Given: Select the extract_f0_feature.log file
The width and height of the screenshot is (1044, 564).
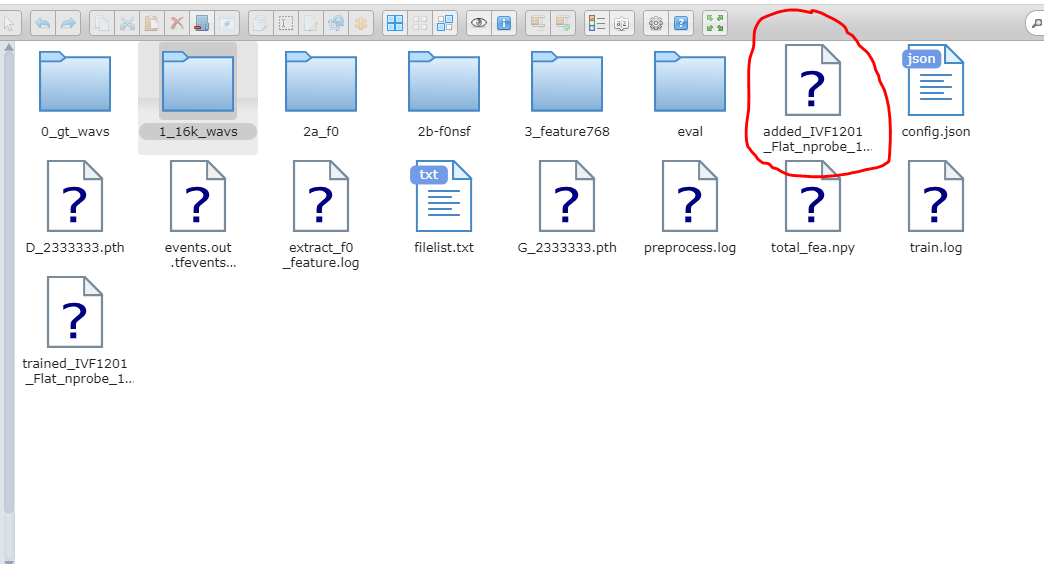Looking at the screenshot, I should click(x=321, y=214).
